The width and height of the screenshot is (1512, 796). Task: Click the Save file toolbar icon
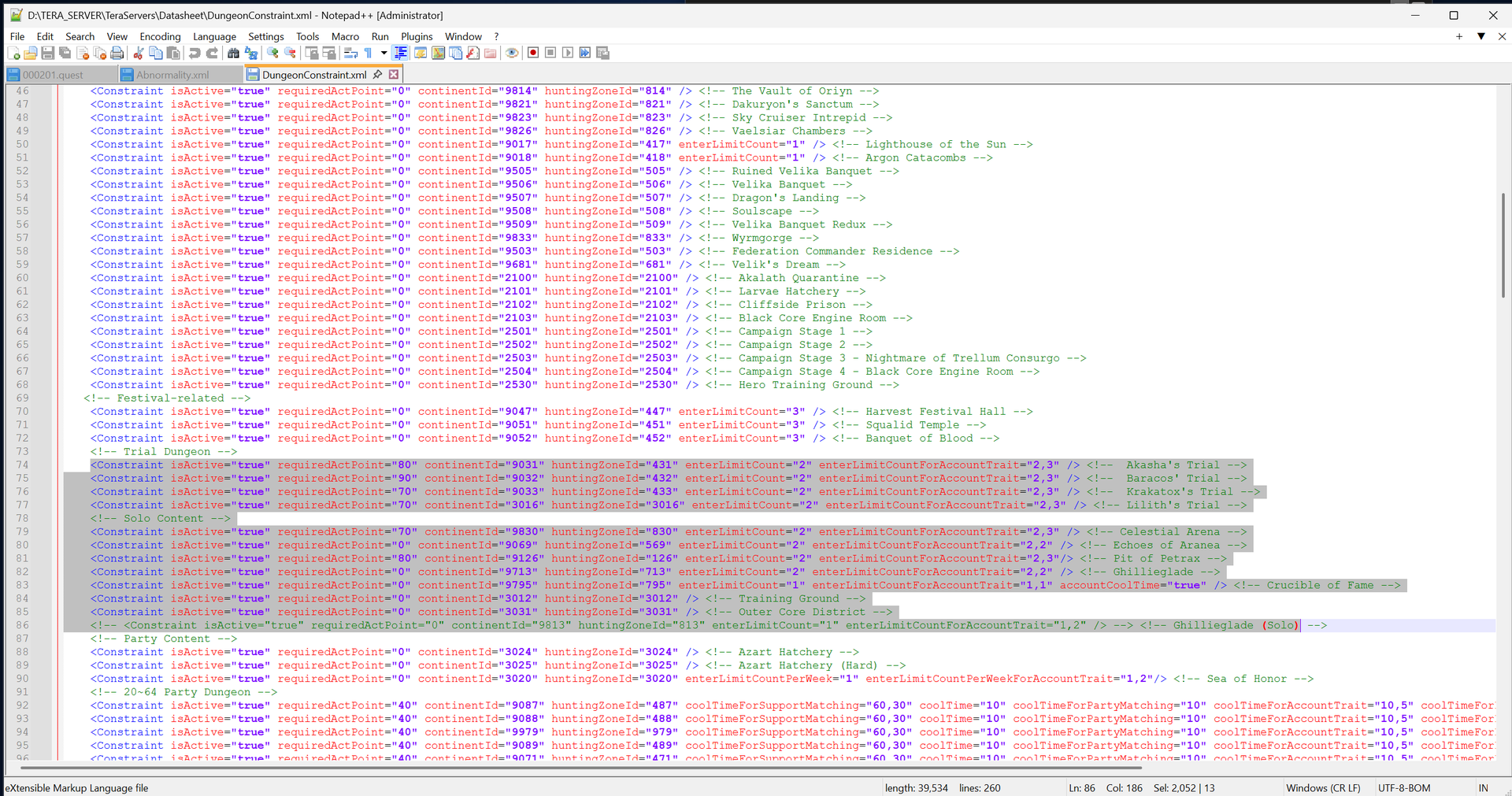48,54
